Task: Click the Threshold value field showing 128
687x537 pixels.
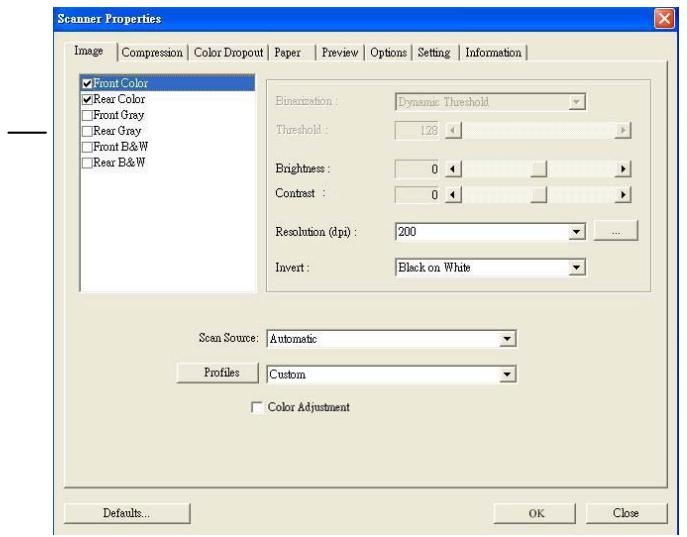Action: [x=417, y=131]
